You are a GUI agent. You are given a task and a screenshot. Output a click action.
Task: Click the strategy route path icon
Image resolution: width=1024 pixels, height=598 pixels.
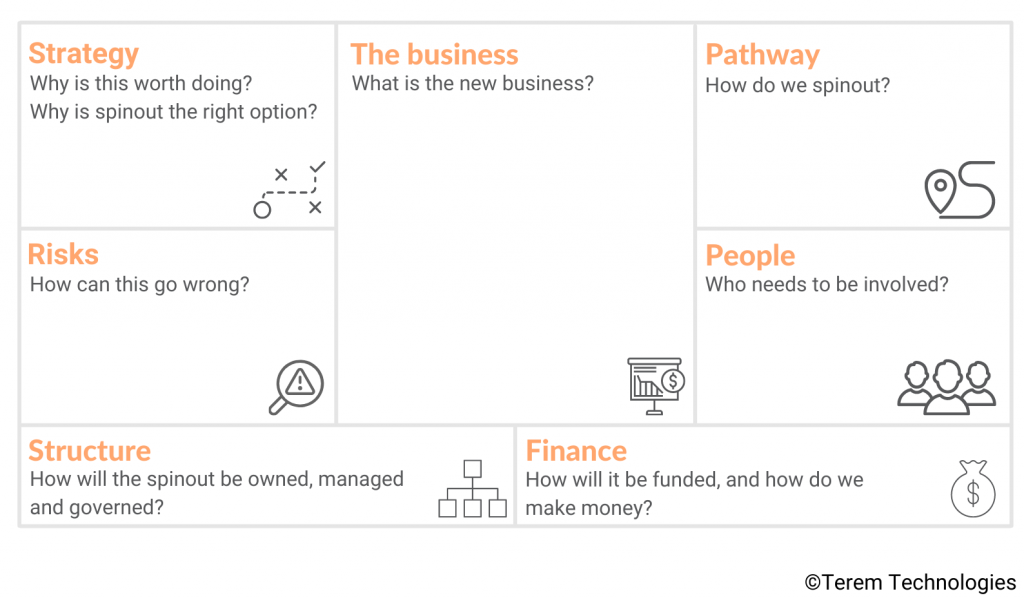289,189
